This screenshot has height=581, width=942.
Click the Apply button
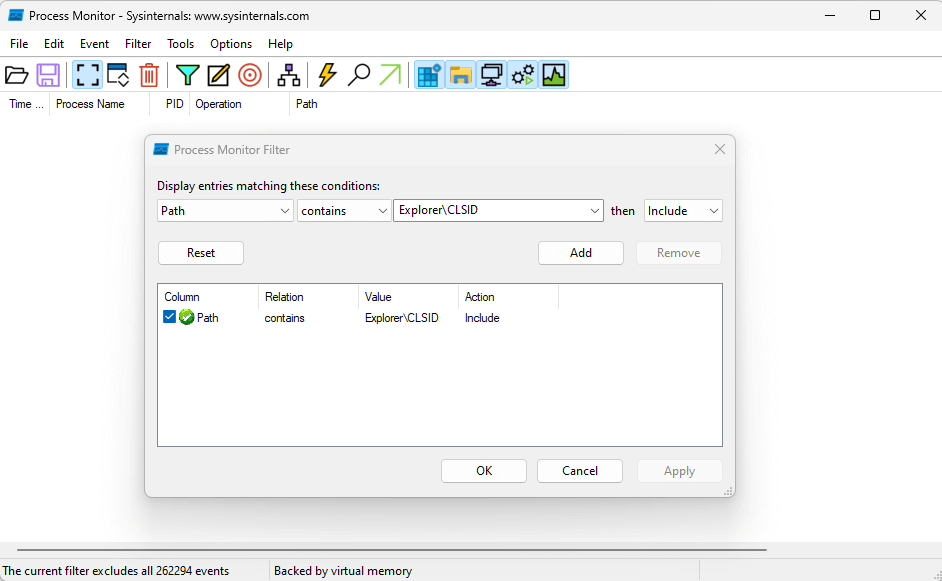pos(679,471)
